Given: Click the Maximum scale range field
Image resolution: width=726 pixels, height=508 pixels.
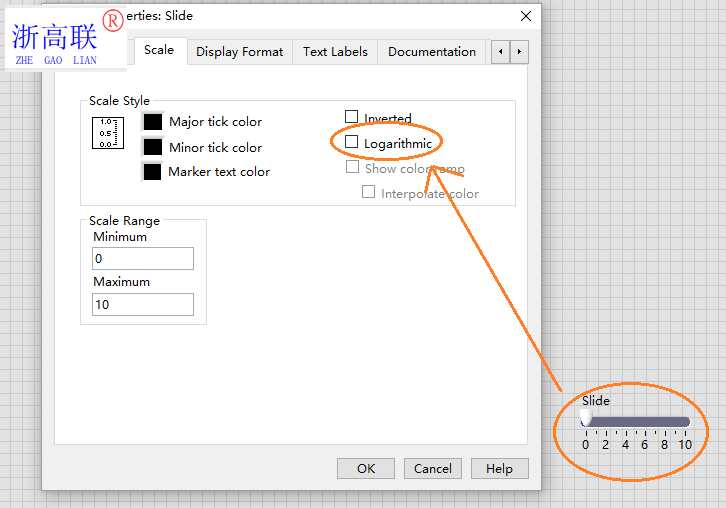Looking at the screenshot, I should [x=142, y=304].
